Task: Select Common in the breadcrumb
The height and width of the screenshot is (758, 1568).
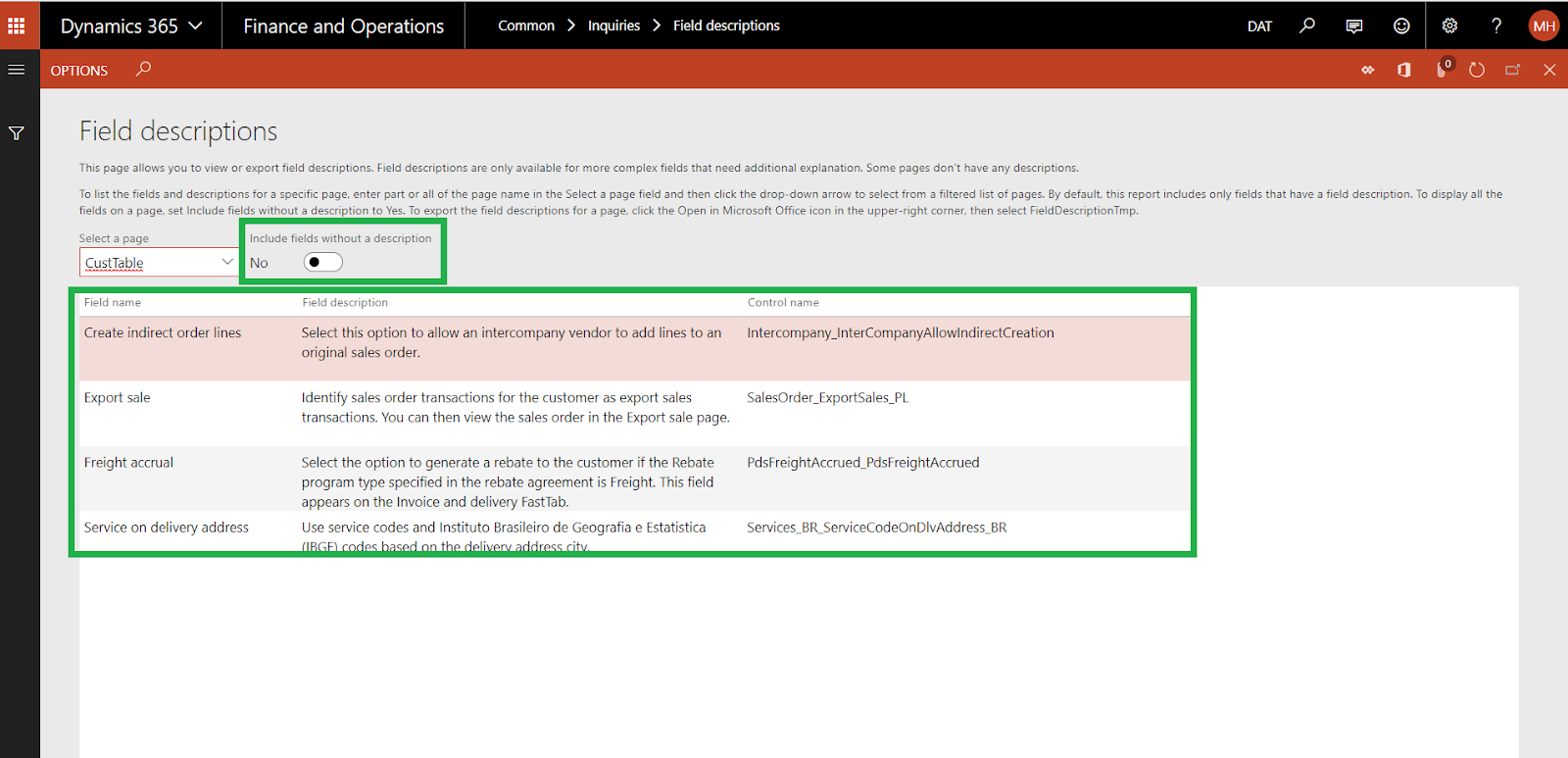Action: (526, 25)
